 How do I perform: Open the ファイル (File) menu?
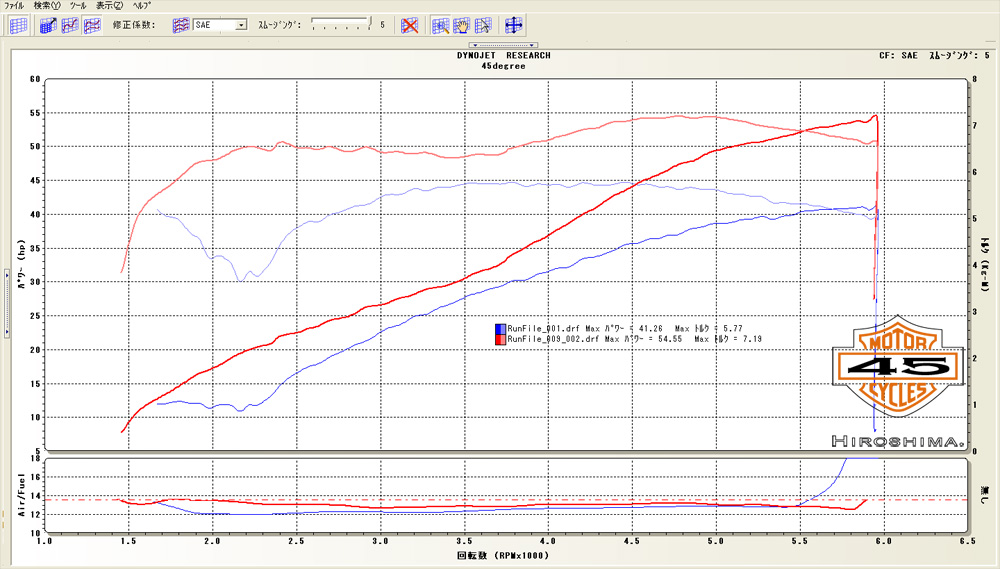point(14,6)
